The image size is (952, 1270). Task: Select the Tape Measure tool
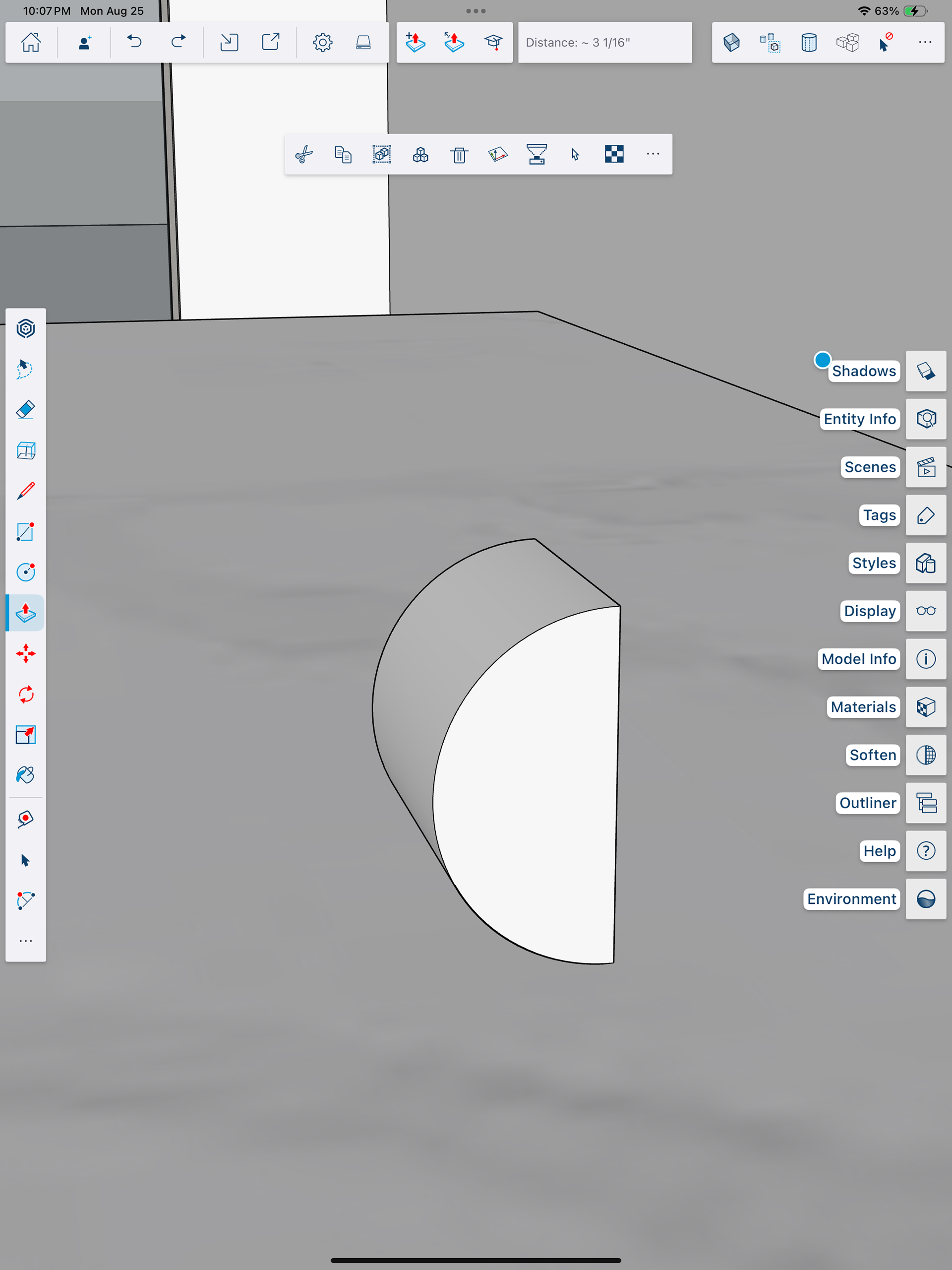(x=26, y=819)
